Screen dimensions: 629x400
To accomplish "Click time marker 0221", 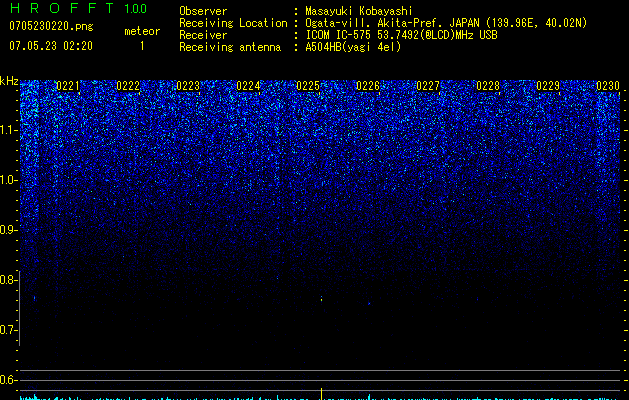I will point(68,86).
